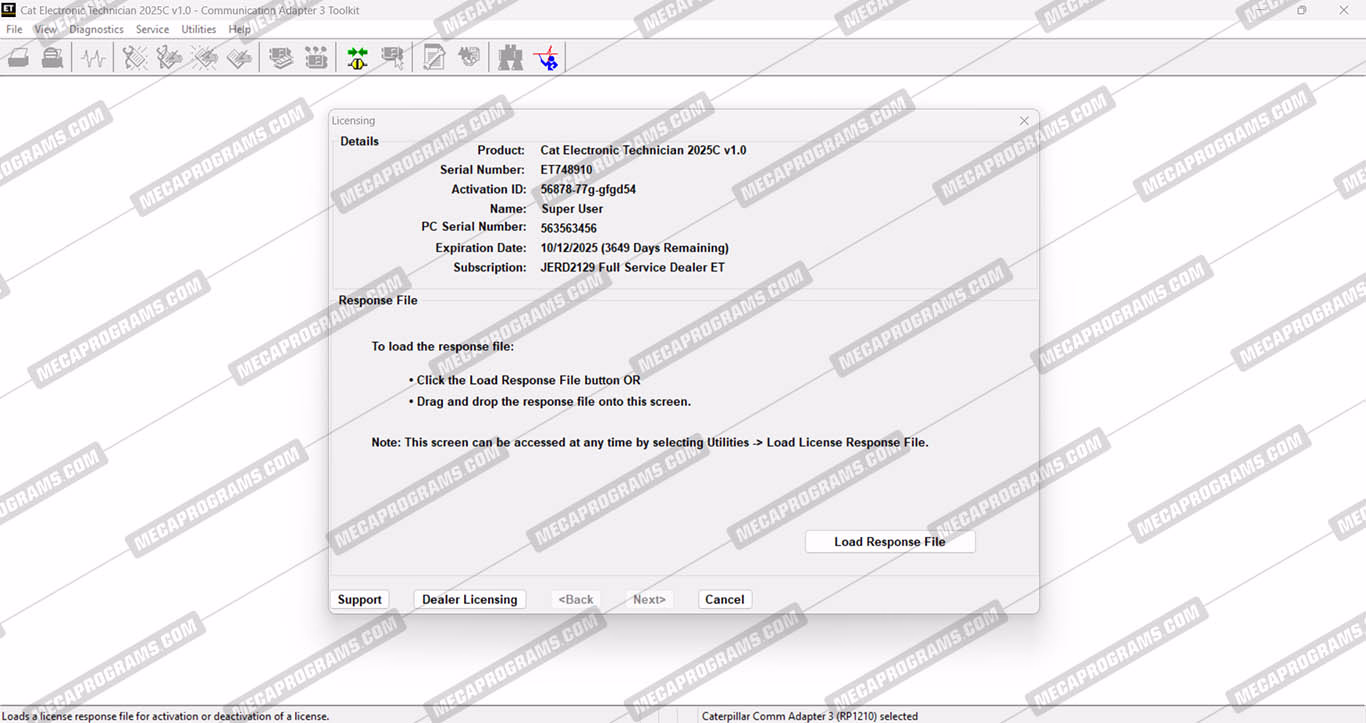1366x723 pixels.
Task: Click the green arrows Connect icon
Action: 357,59
